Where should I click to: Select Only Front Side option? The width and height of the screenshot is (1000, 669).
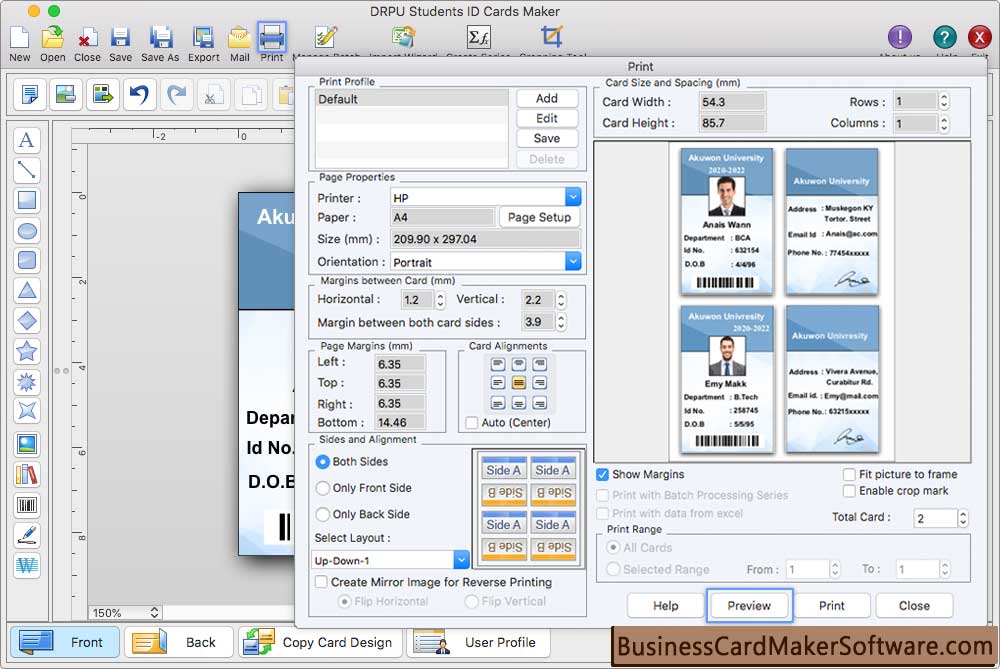[x=323, y=488]
